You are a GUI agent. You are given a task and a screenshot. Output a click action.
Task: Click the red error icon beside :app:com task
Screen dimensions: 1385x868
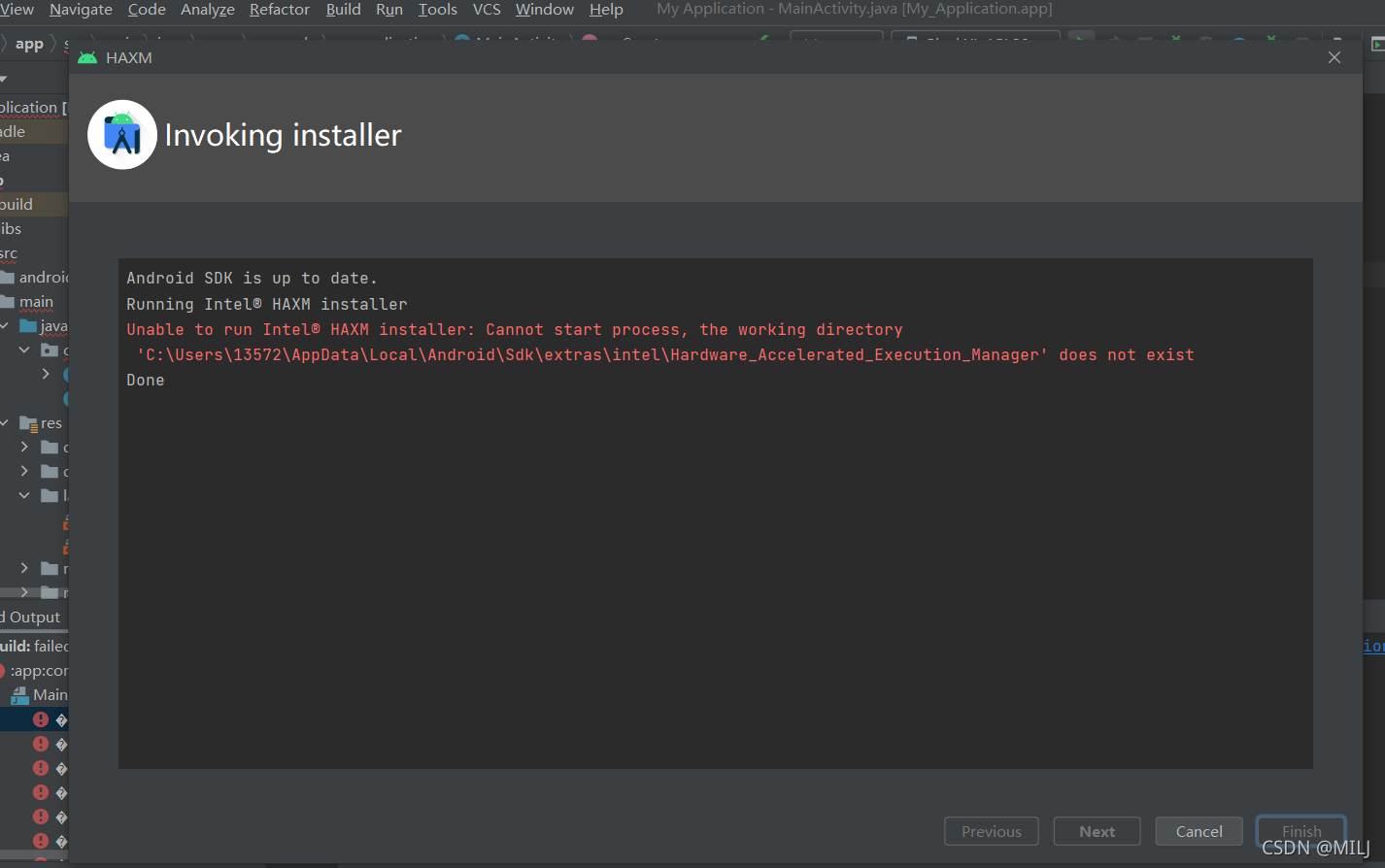coord(3,671)
